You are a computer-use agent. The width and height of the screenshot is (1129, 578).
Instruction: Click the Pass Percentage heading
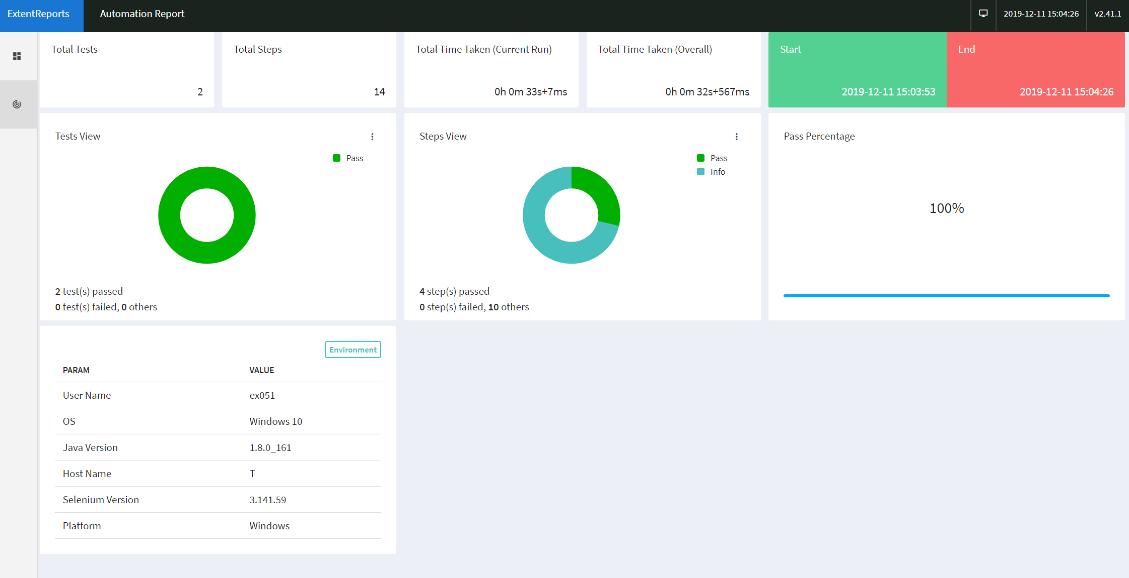[x=819, y=136]
